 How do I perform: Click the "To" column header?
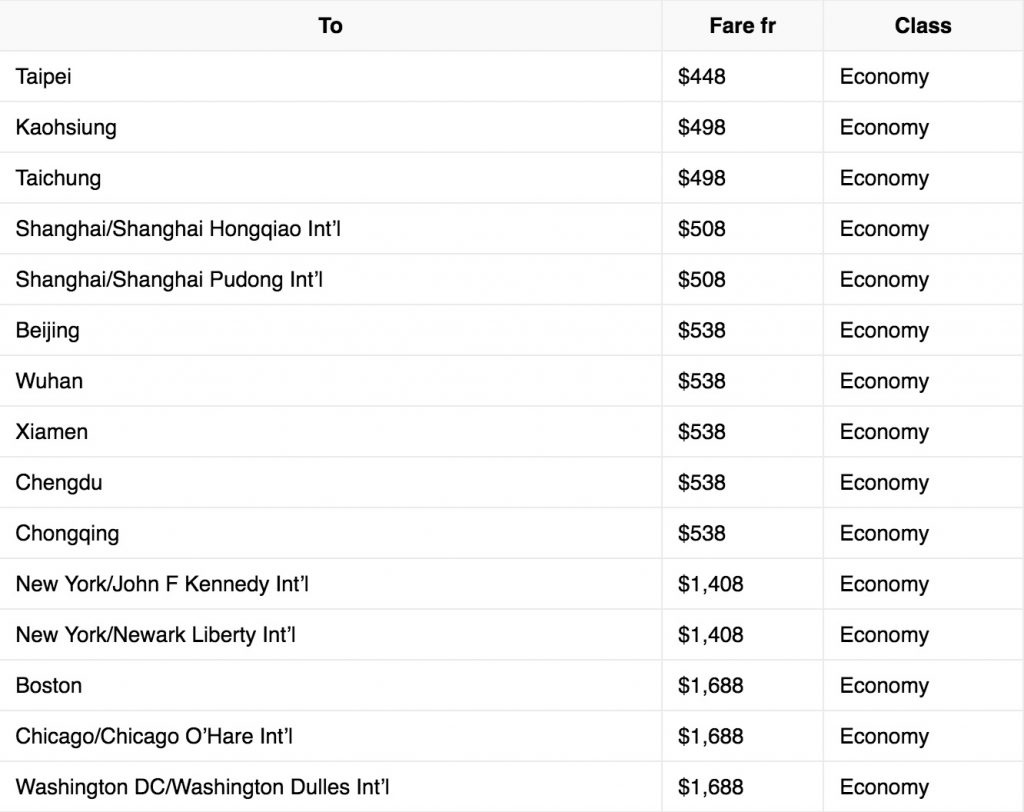pyautogui.click(x=330, y=26)
